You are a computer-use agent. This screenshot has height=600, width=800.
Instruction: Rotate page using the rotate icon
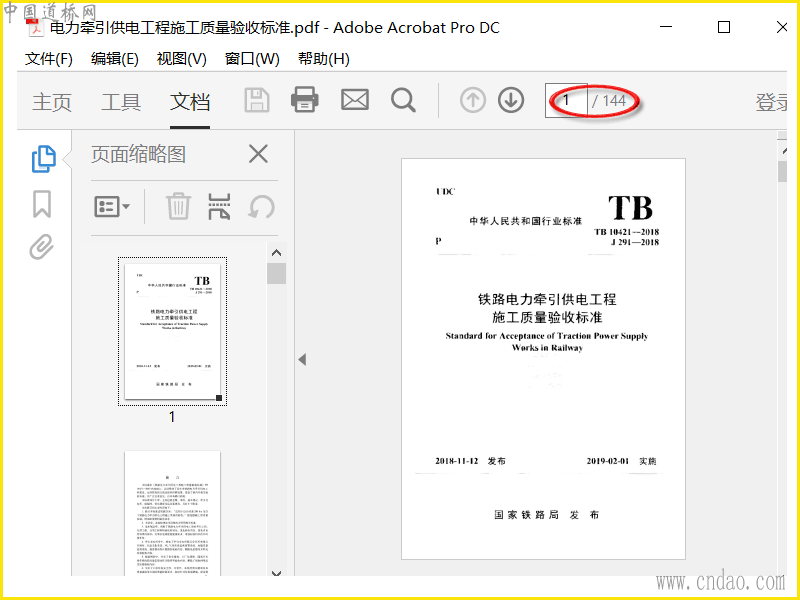(x=261, y=207)
